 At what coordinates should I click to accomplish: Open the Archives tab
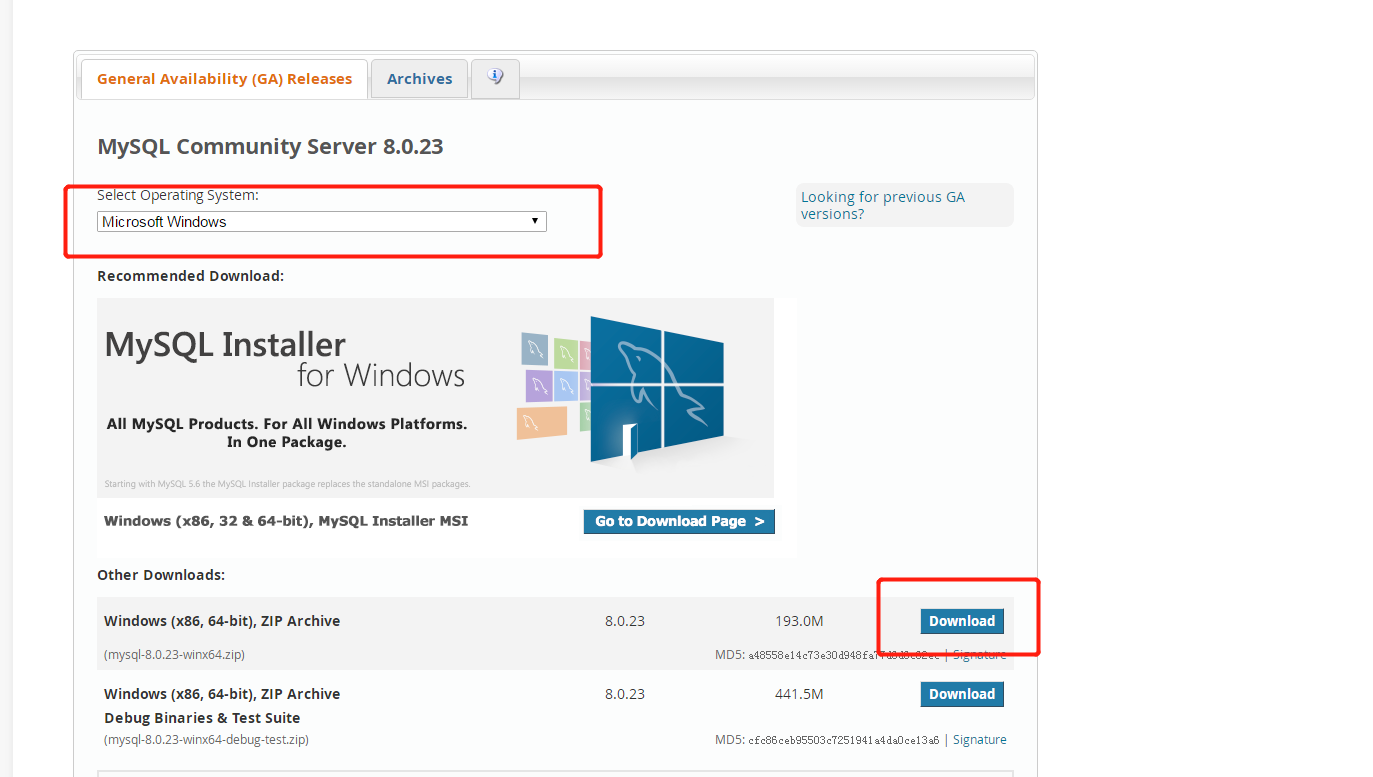coord(419,79)
